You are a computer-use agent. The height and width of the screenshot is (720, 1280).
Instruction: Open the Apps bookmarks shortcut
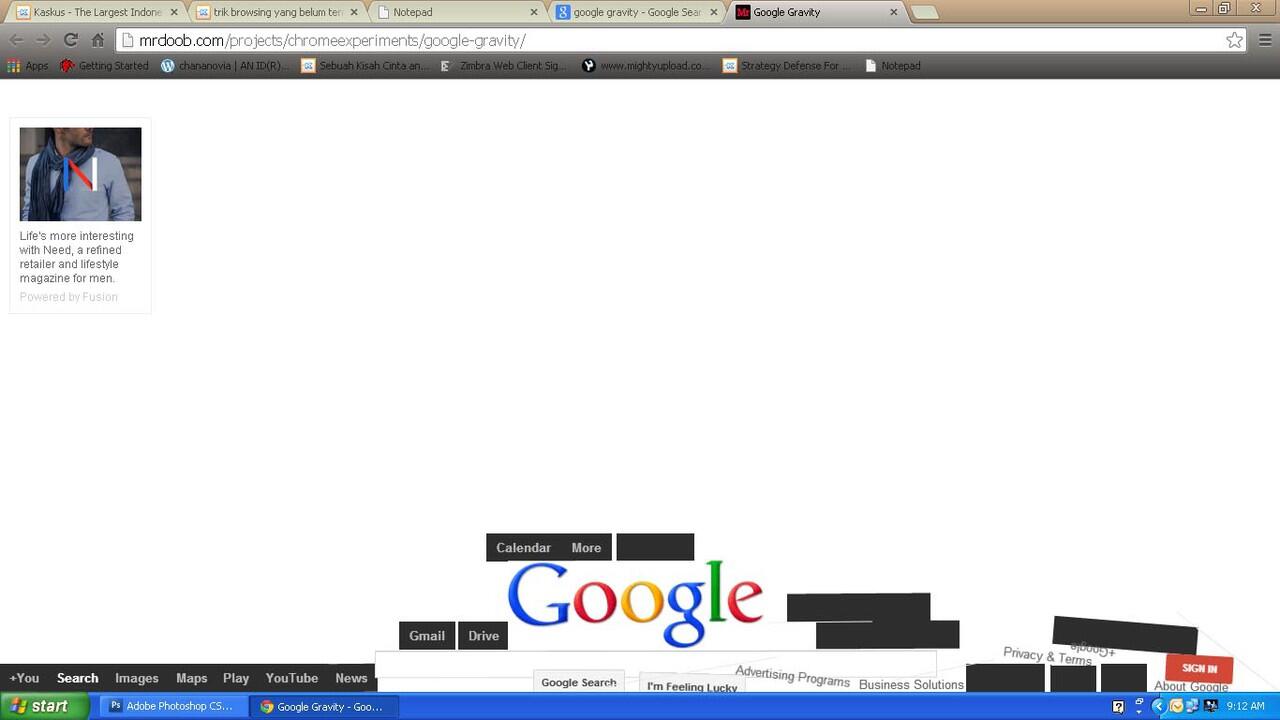[x=28, y=66]
